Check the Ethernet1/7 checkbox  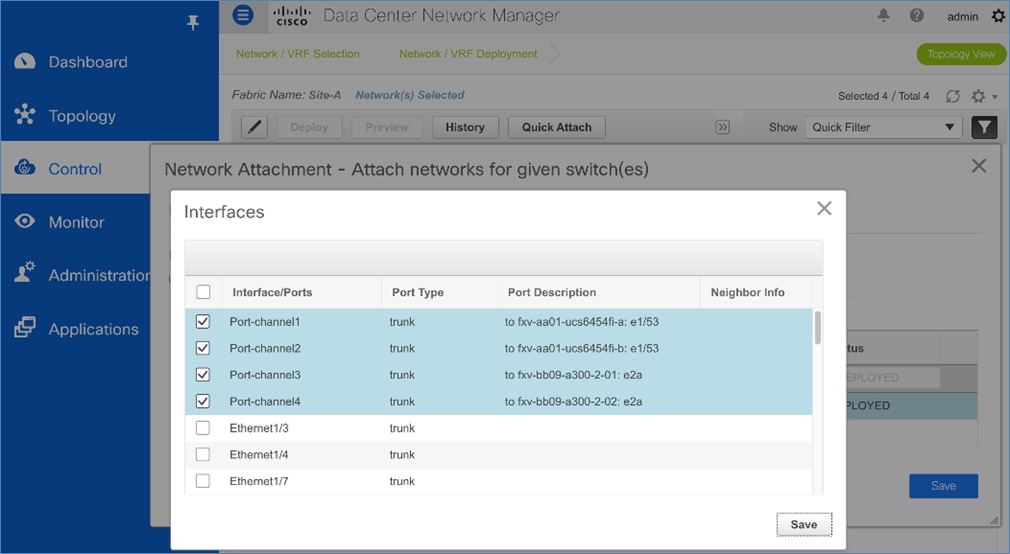[x=203, y=481]
